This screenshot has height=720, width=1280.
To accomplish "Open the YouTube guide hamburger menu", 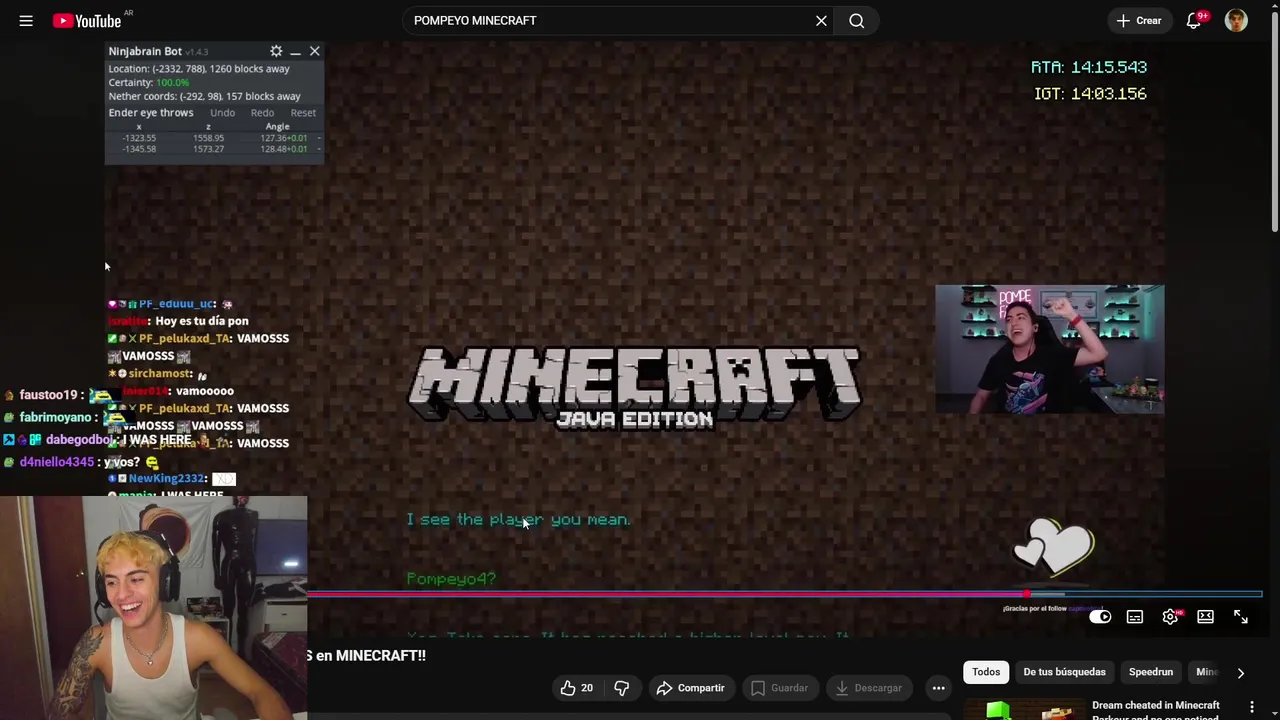I will [x=26, y=20].
